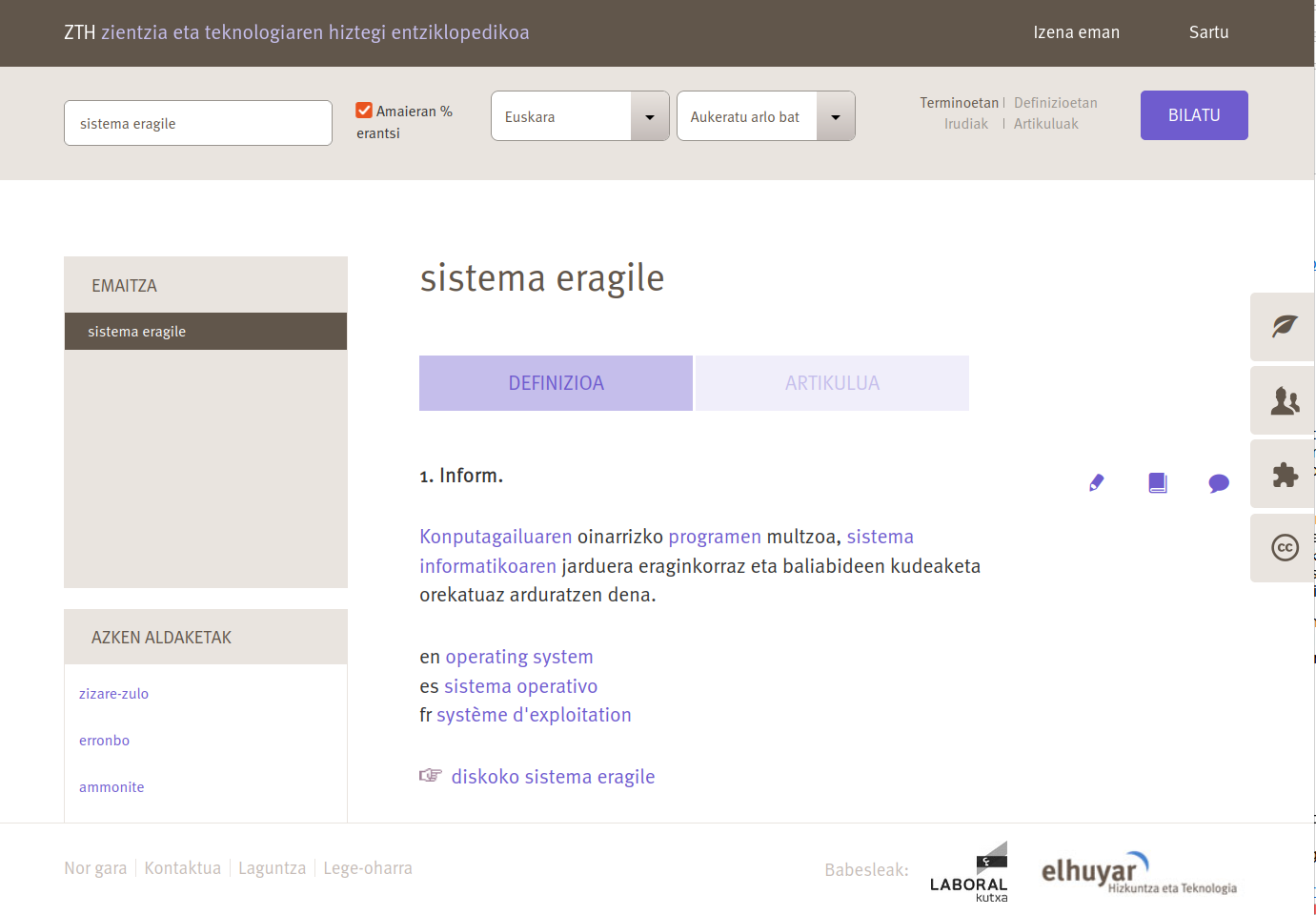Open 'zizare-zulo' in recent changes
The width and height of the screenshot is (1316, 915).
(x=113, y=694)
